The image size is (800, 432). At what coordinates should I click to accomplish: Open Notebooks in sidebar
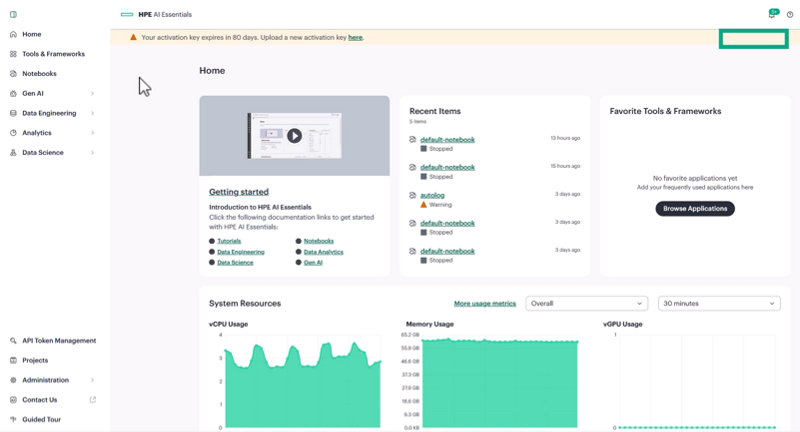(x=39, y=73)
